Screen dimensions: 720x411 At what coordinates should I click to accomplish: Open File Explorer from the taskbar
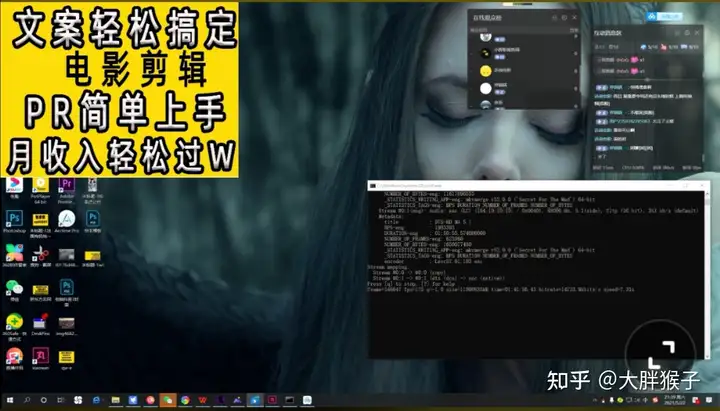[116, 400]
